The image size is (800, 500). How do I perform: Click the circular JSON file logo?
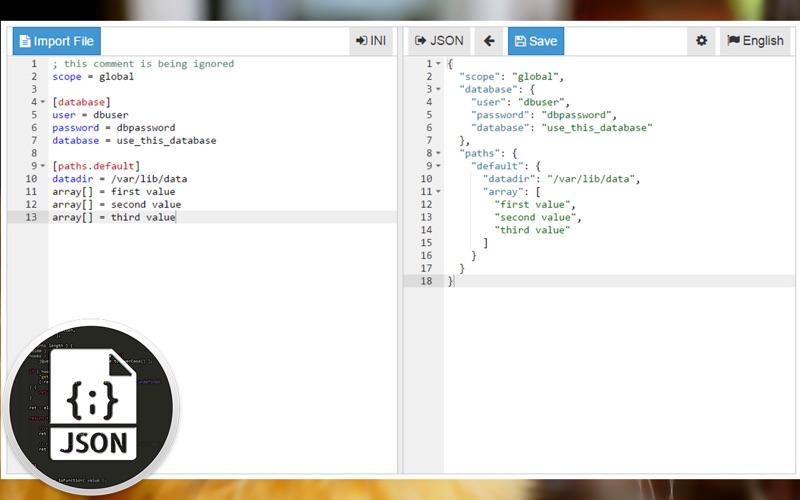pos(92,407)
